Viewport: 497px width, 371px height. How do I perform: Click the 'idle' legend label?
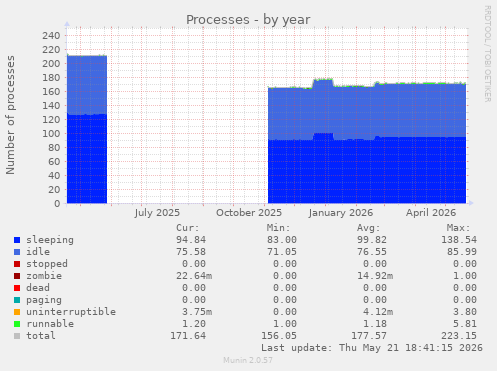click(38, 252)
